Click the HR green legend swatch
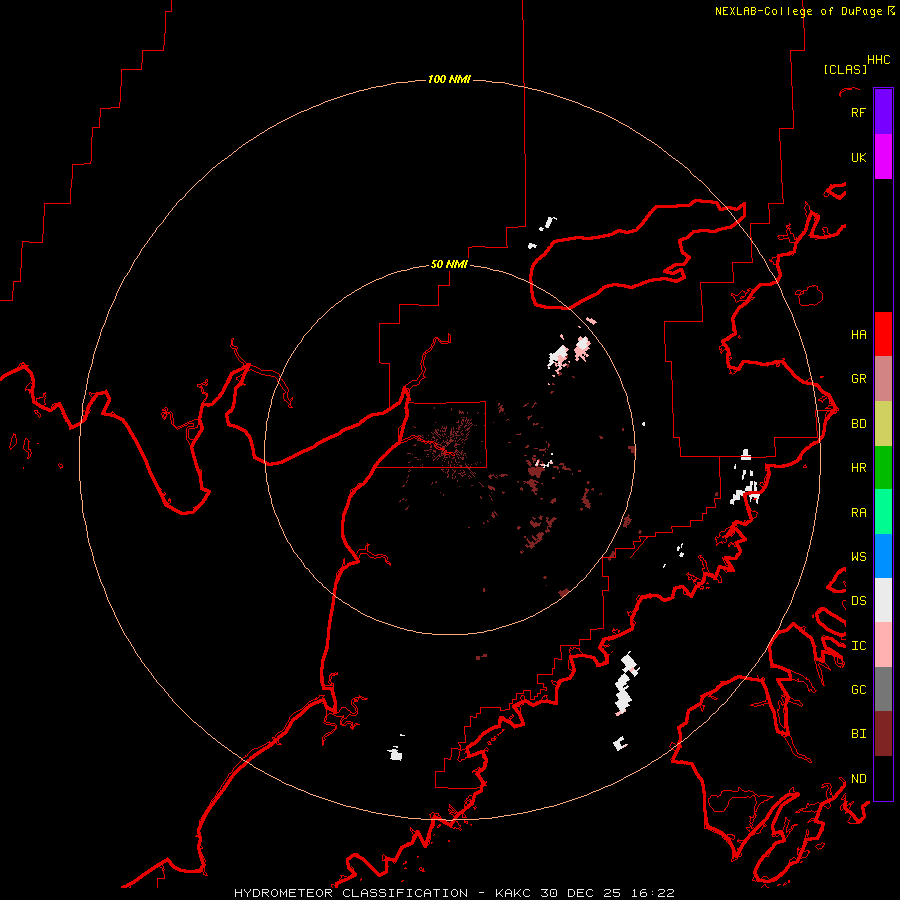This screenshot has width=900, height=900. [883, 468]
